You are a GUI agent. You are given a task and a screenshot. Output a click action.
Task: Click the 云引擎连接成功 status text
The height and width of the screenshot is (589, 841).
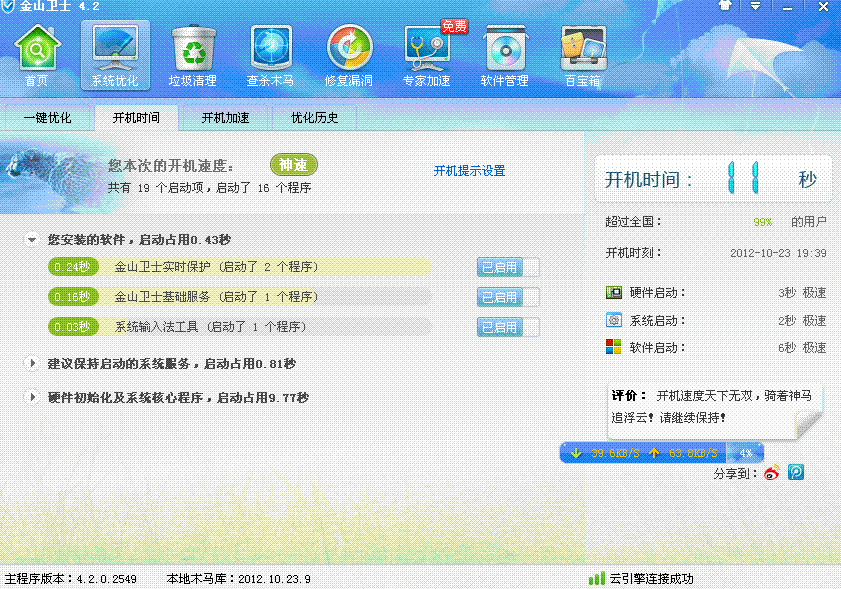(651, 579)
